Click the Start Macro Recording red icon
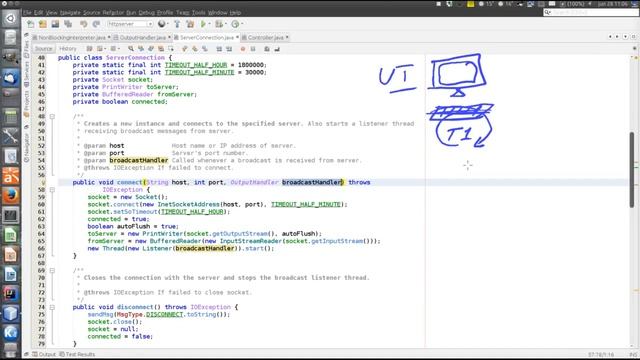This screenshot has width=640, height=360. pos(243,49)
